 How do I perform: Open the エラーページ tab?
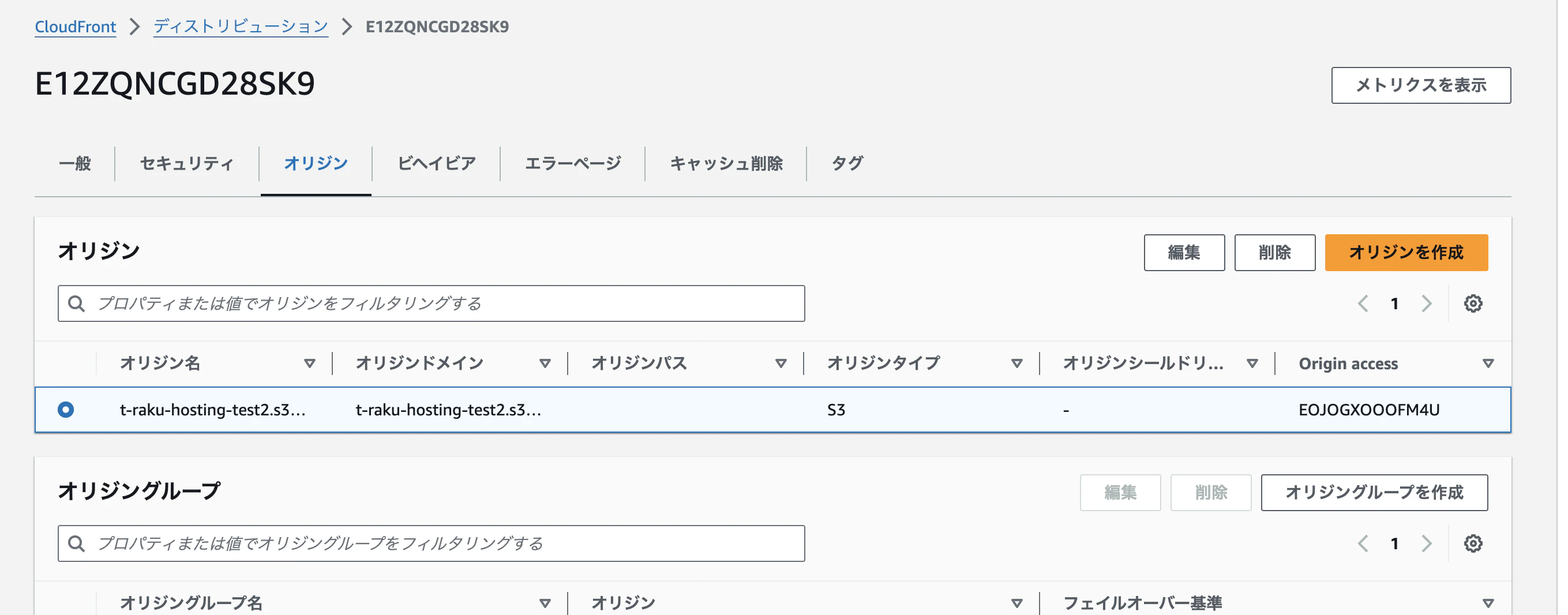(573, 163)
